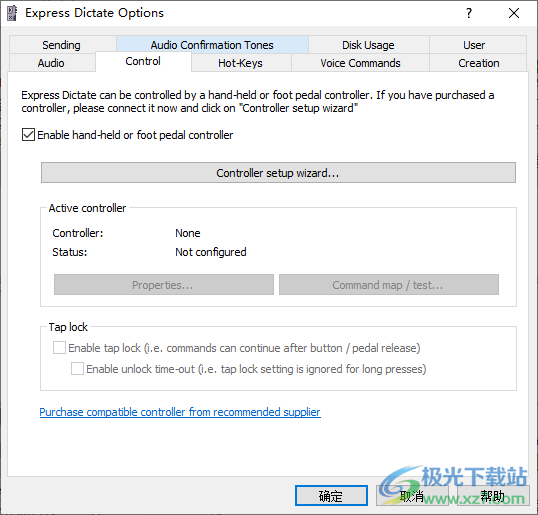This screenshot has width=538, height=515.
Task: Switch to the Sending tab
Action: click(62, 45)
